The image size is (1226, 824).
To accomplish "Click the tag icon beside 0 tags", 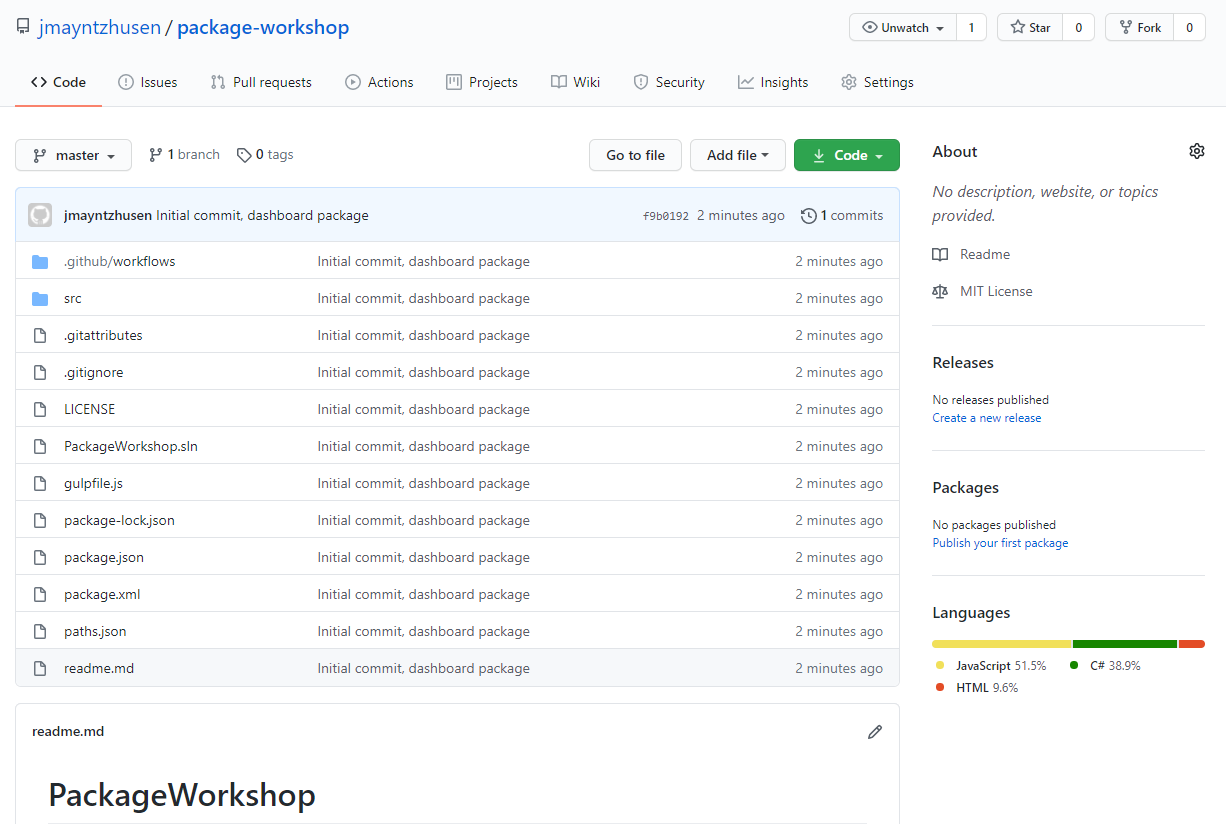I will coord(244,155).
